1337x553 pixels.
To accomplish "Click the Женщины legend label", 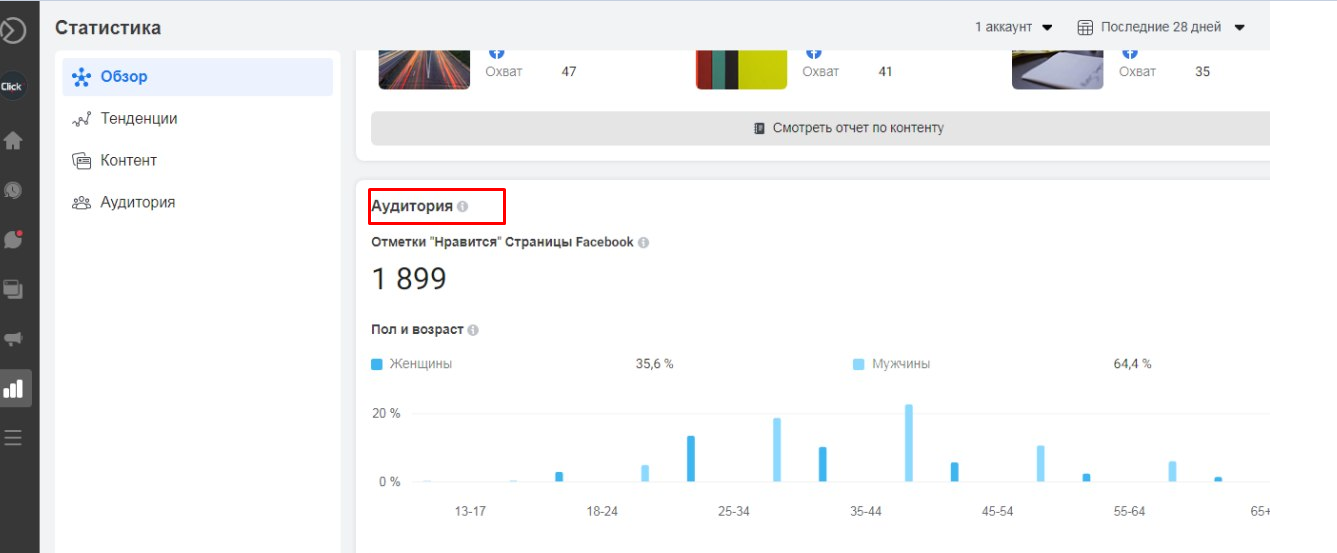I will tap(421, 364).
